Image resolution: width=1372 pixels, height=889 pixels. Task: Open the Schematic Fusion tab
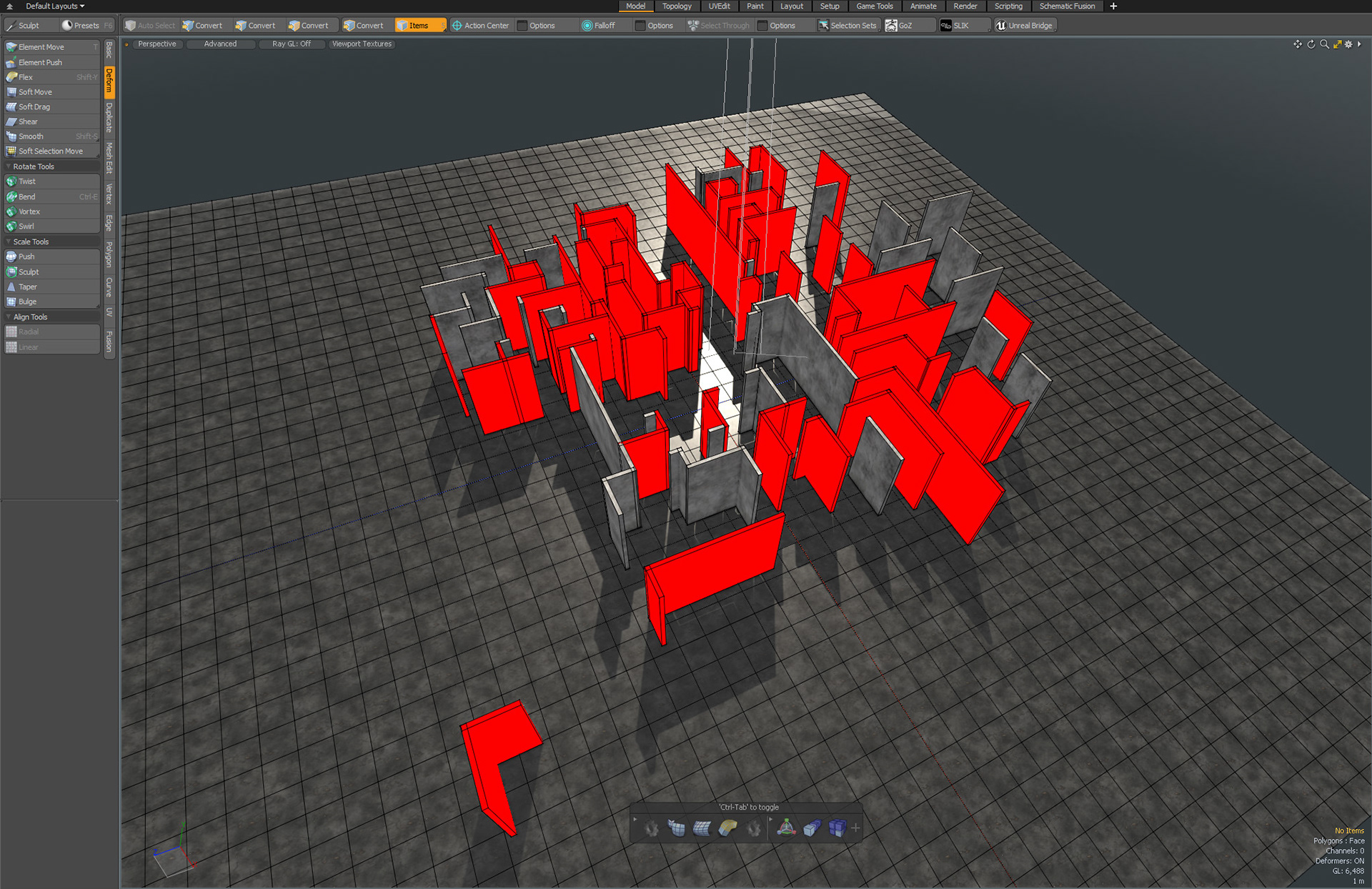pyautogui.click(x=1067, y=6)
